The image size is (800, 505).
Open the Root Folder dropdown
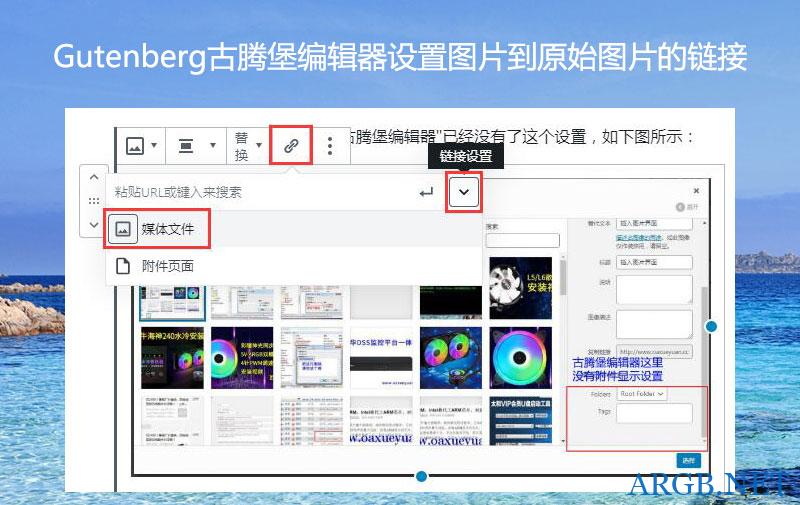point(643,394)
